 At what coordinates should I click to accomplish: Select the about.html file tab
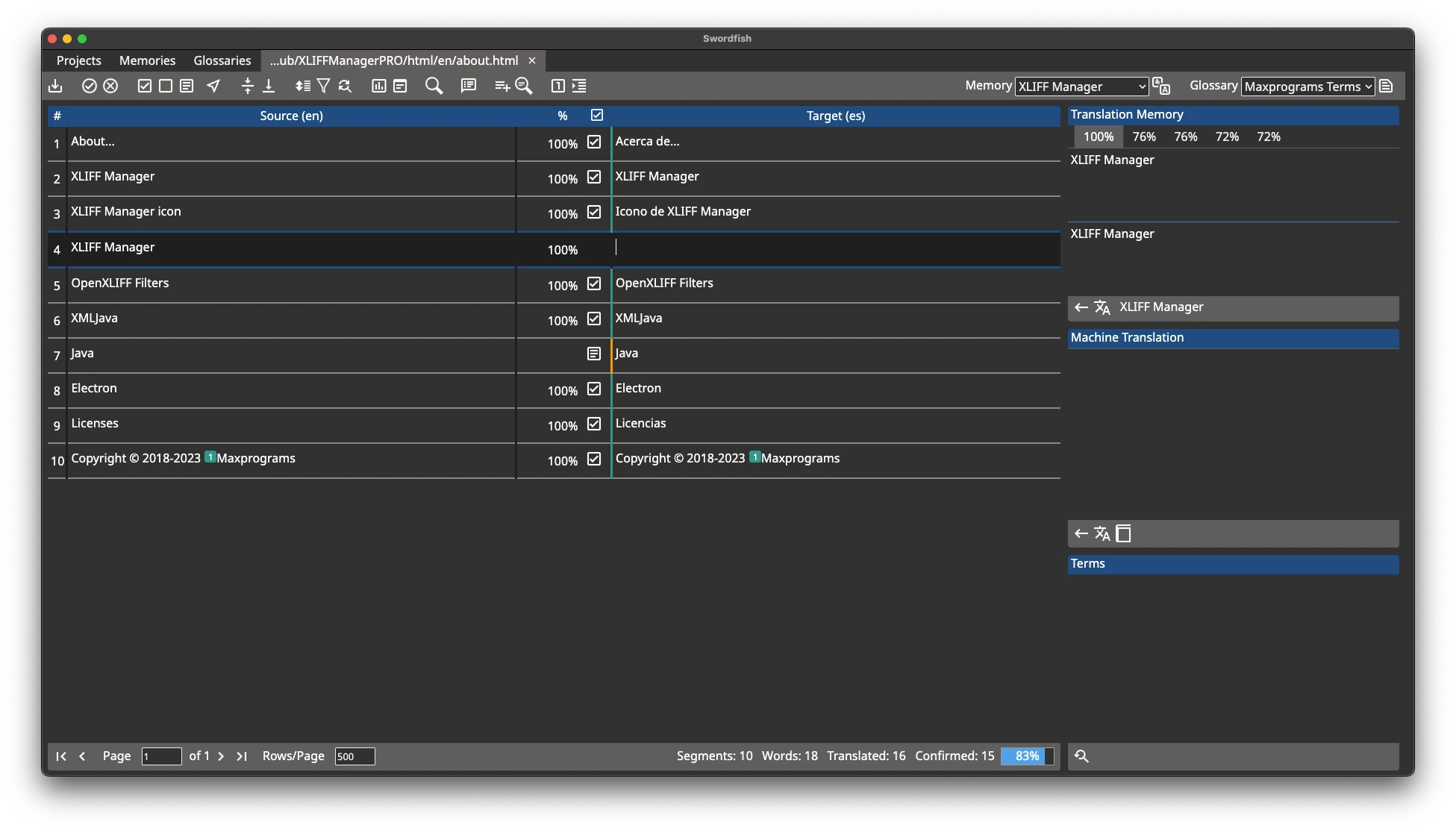point(394,60)
